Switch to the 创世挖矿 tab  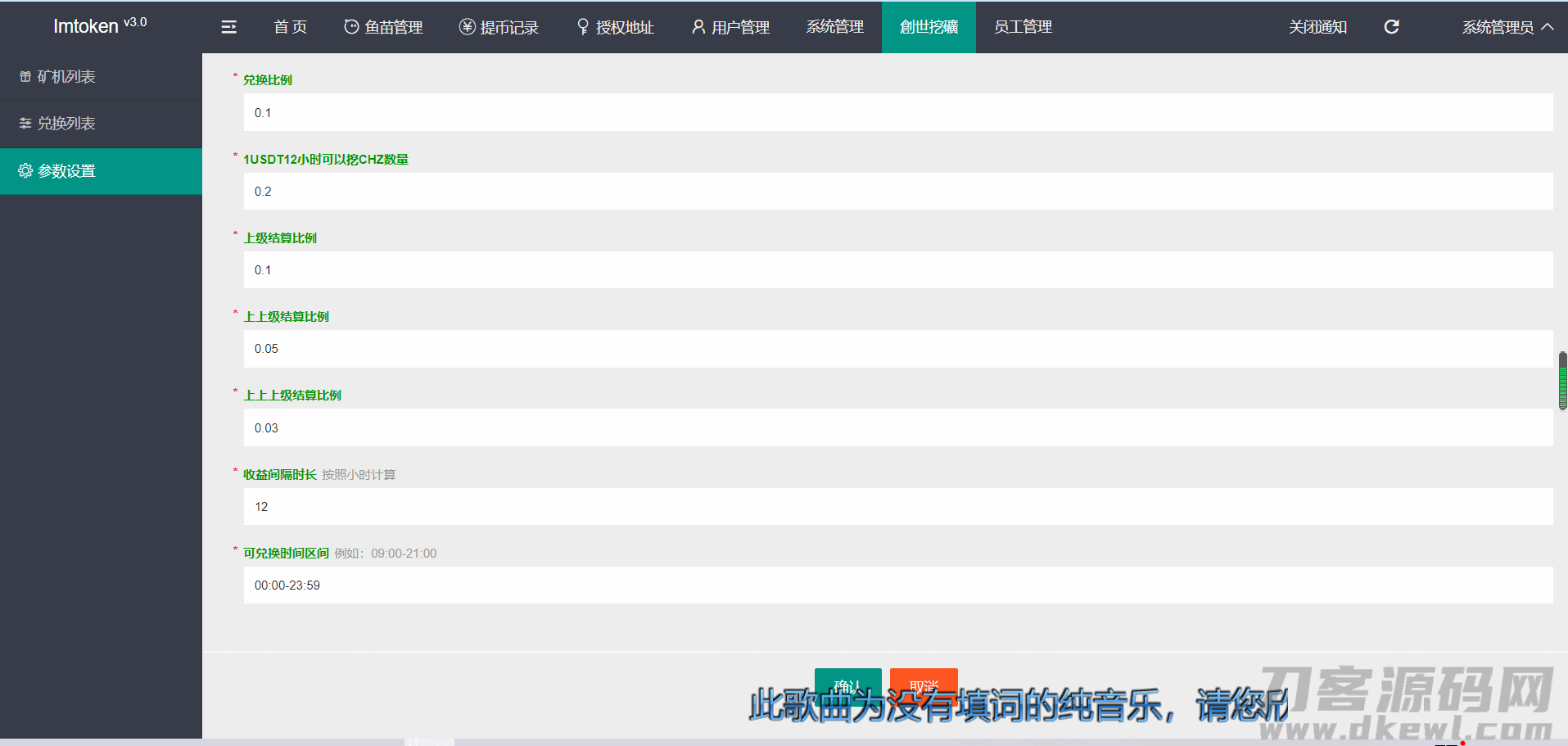point(929,27)
